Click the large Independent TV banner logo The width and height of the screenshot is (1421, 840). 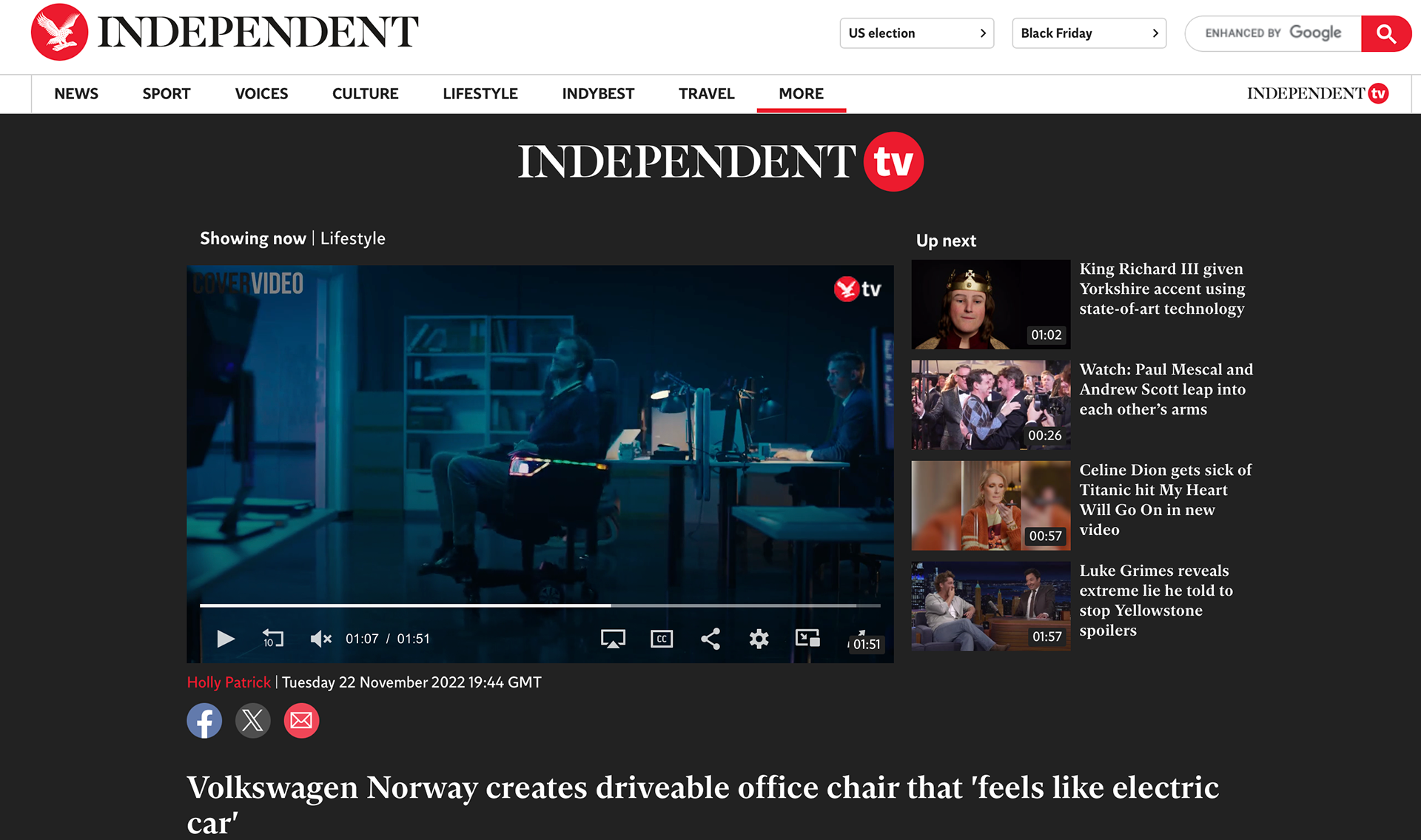tap(720, 161)
